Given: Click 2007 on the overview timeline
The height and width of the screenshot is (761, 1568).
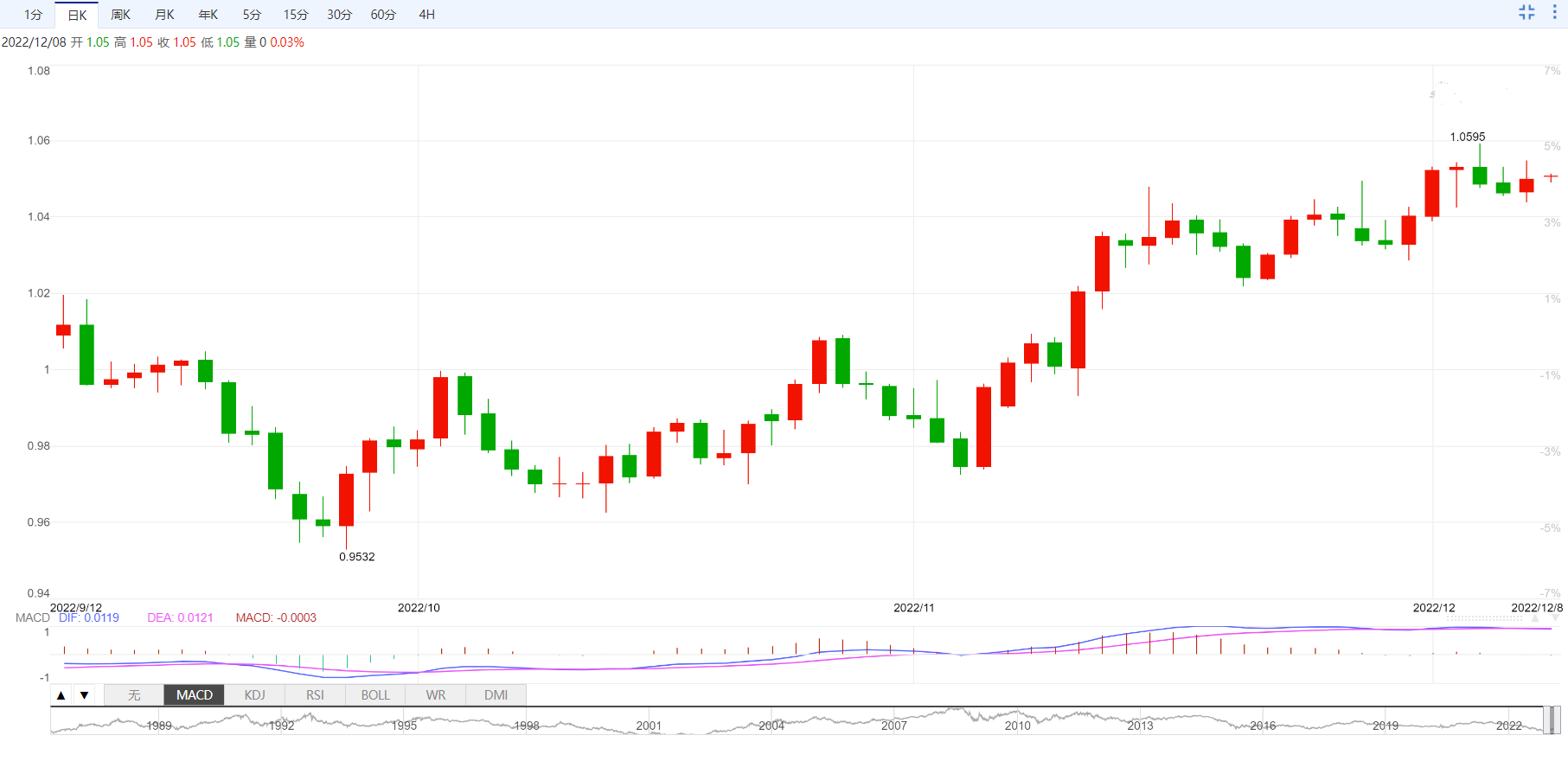Looking at the screenshot, I should click(x=893, y=726).
